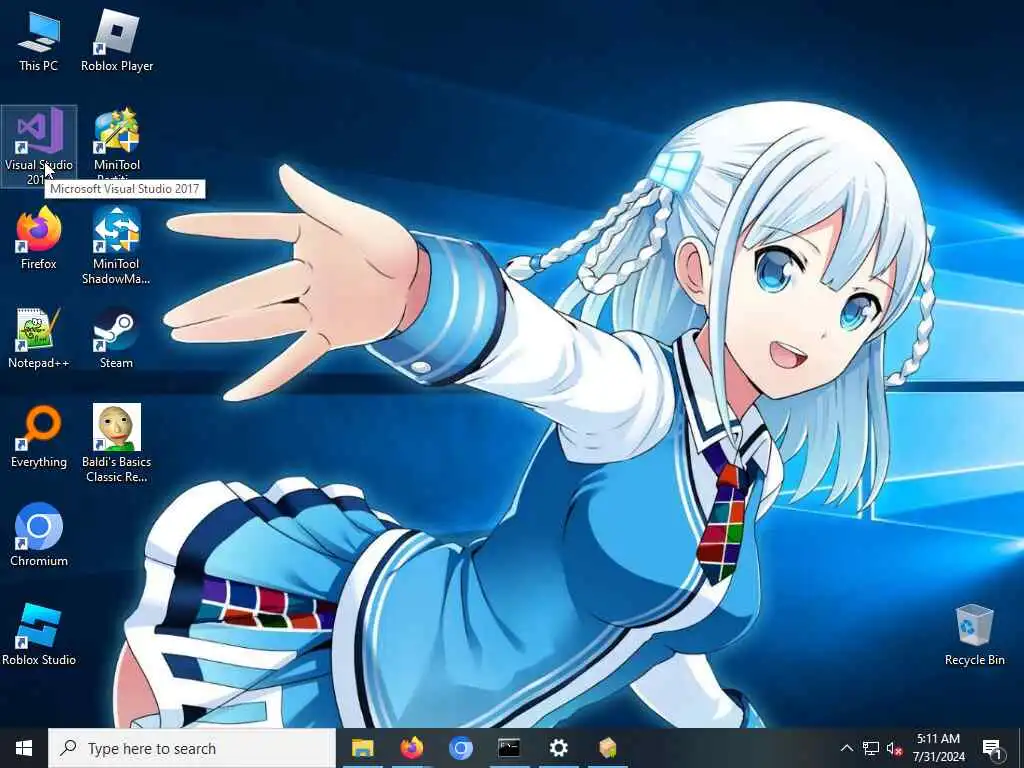1024x768 pixels.
Task: Select the Recycle Bin icon
Action: pos(974,635)
